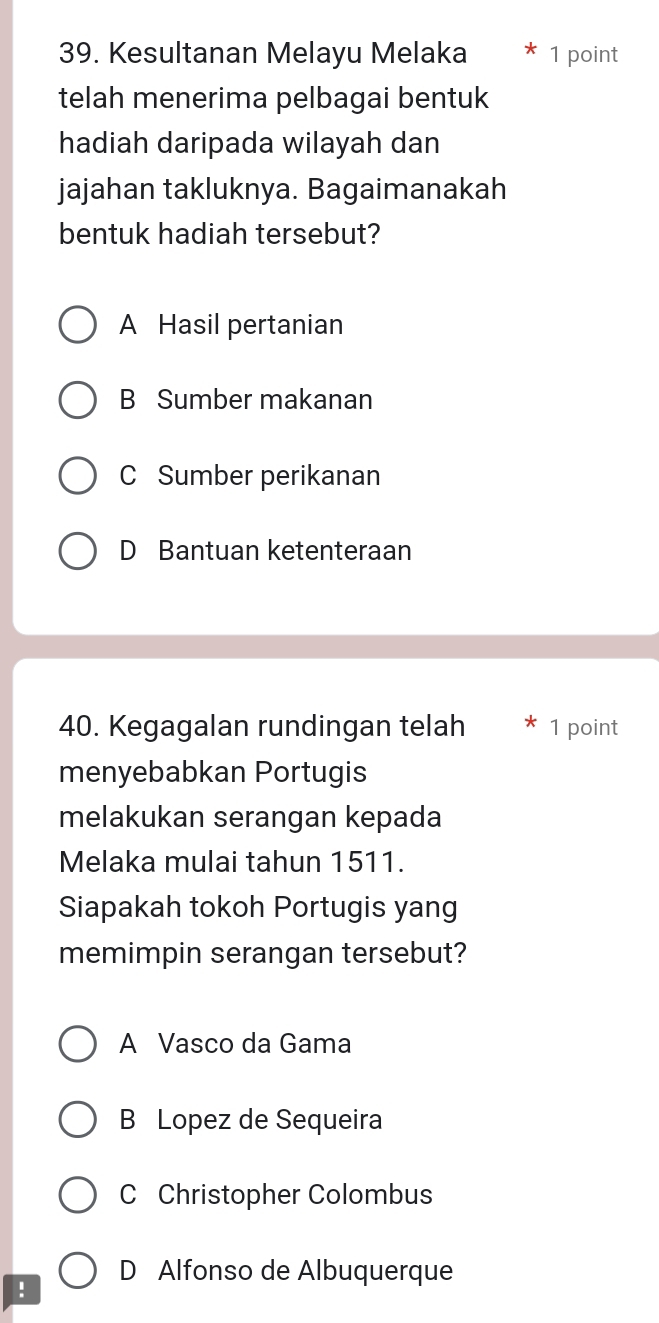Click the 'Hasil pertanian' answer label
This screenshot has height=1323, width=659.
tap(250, 325)
